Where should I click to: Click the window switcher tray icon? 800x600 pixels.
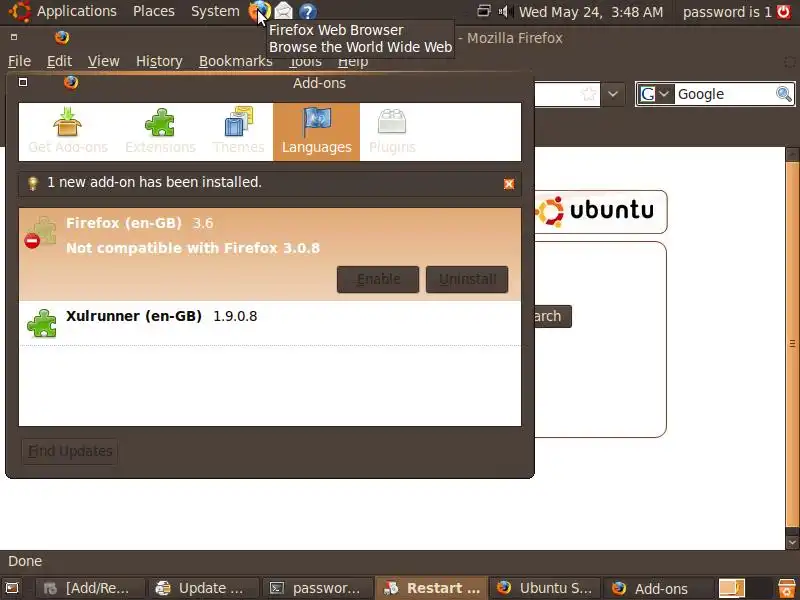tap(484, 11)
